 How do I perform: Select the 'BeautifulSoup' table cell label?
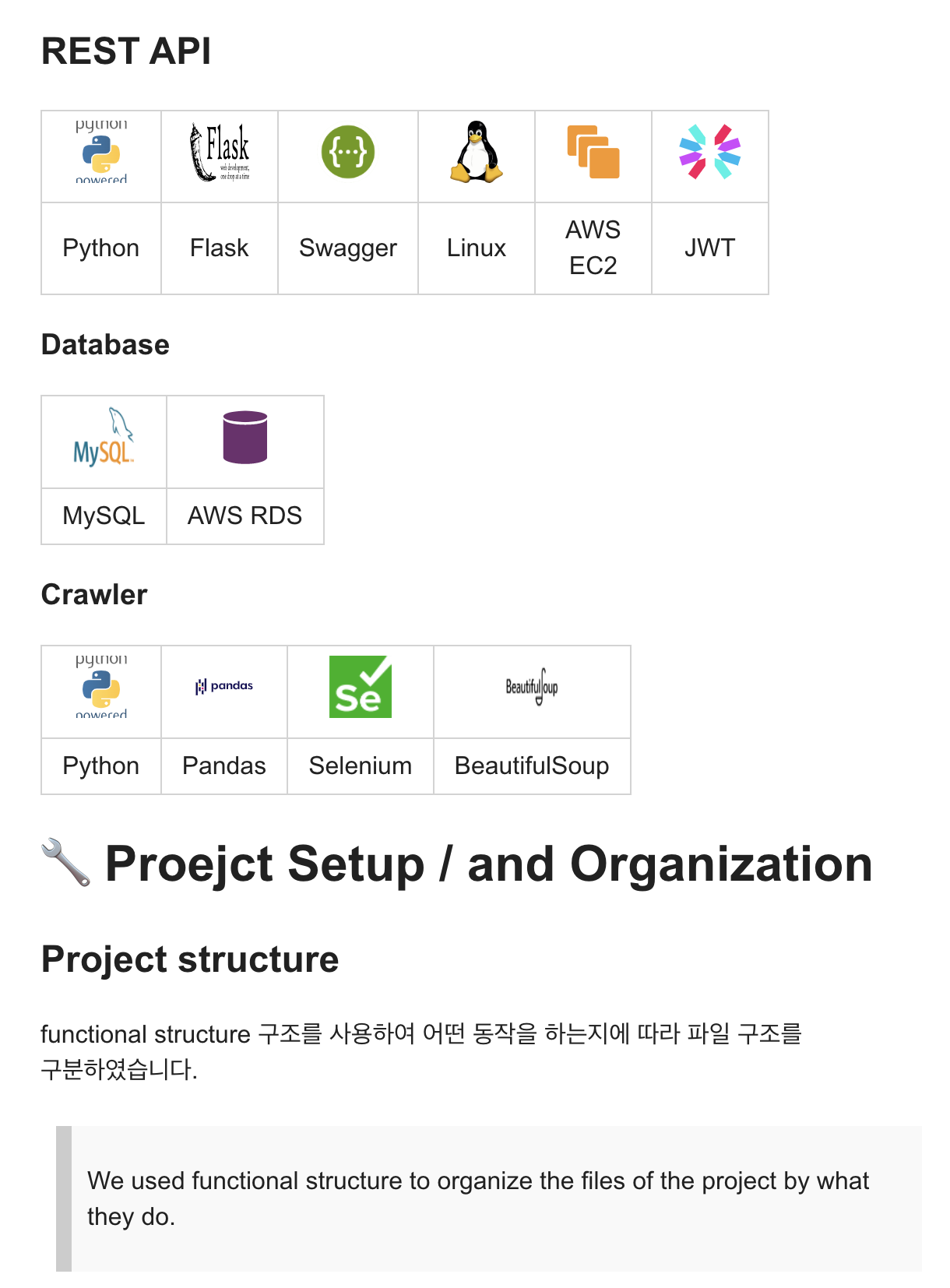point(532,766)
